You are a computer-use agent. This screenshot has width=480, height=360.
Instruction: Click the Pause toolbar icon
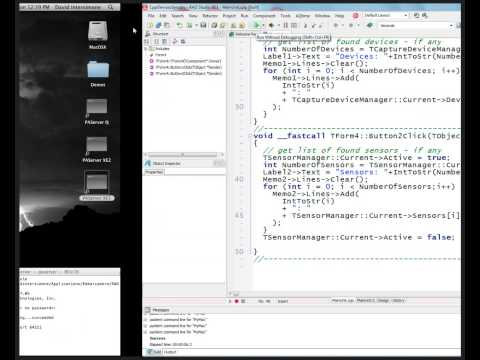tap(286, 25)
